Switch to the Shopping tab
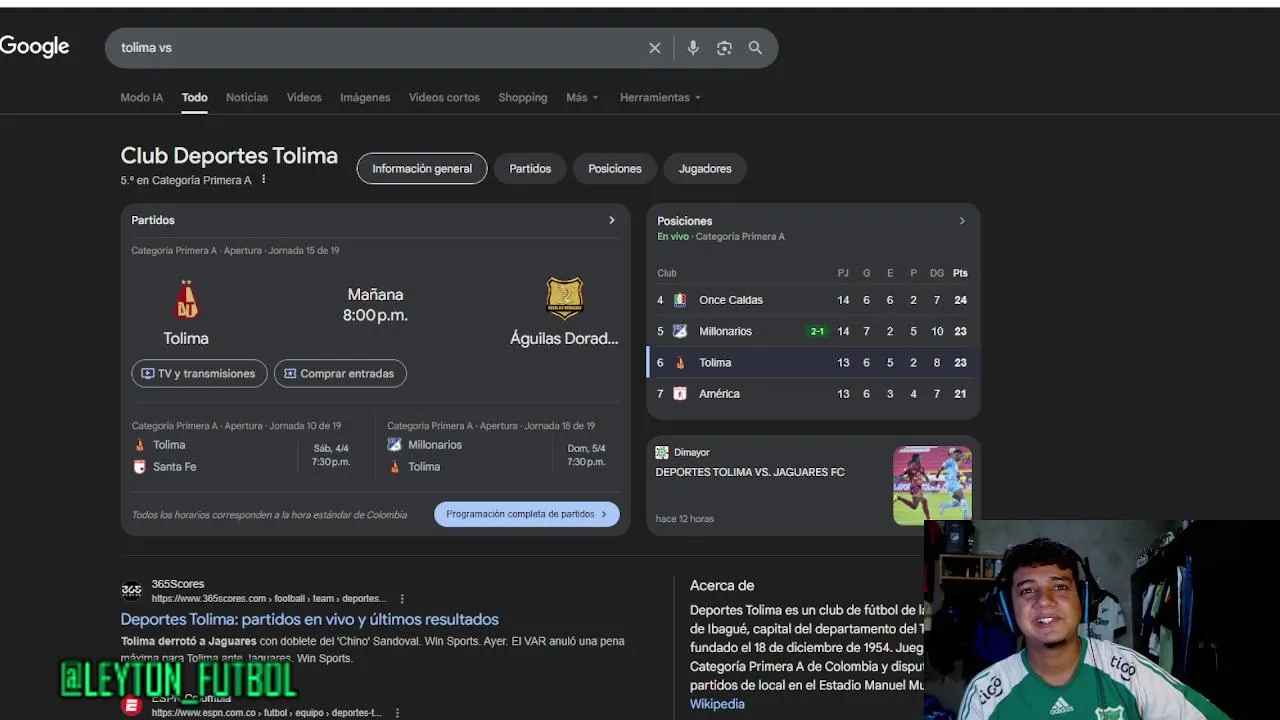The height and width of the screenshot is (720, 1280). 523,97
